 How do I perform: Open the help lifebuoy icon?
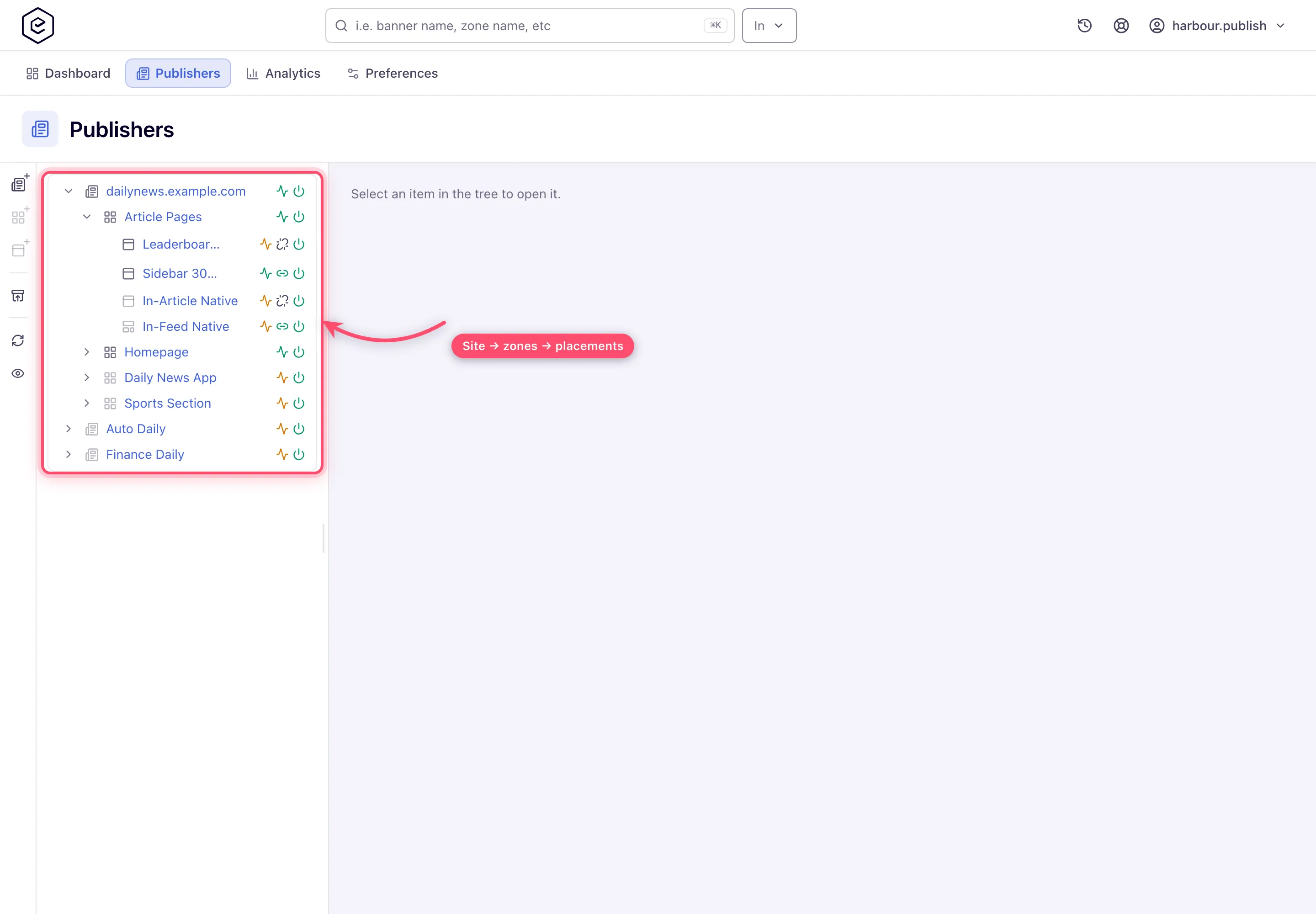tap(1121, 26)
